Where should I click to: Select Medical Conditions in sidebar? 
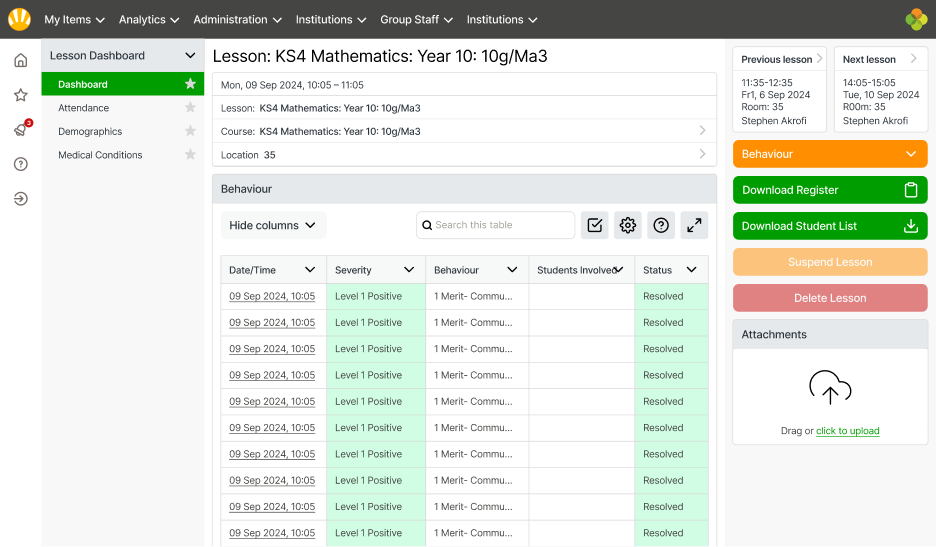click(x=100, y=155)
